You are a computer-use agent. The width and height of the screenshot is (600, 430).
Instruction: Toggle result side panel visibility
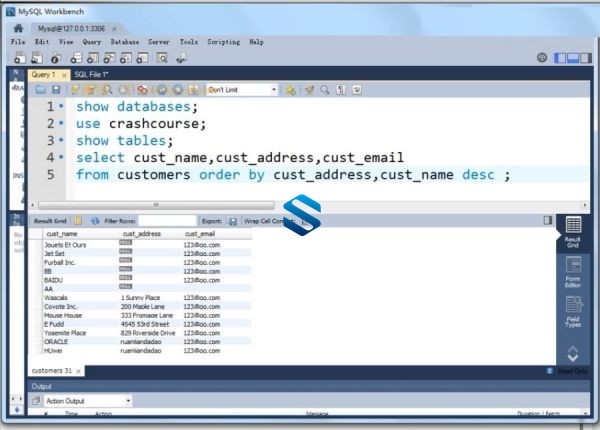[x=548, y=220]
